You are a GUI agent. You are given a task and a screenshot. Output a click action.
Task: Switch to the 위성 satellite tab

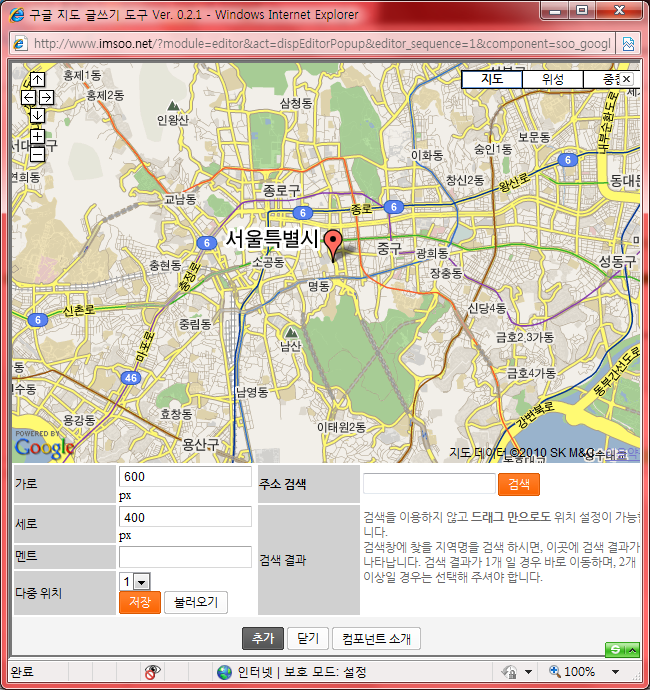(x=553, y=79)
